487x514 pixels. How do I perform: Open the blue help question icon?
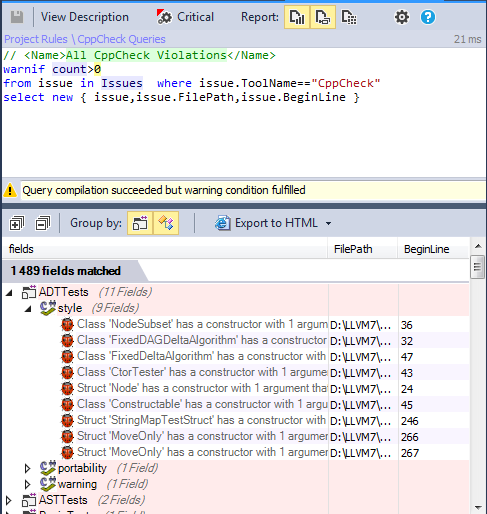click(428, 17)
